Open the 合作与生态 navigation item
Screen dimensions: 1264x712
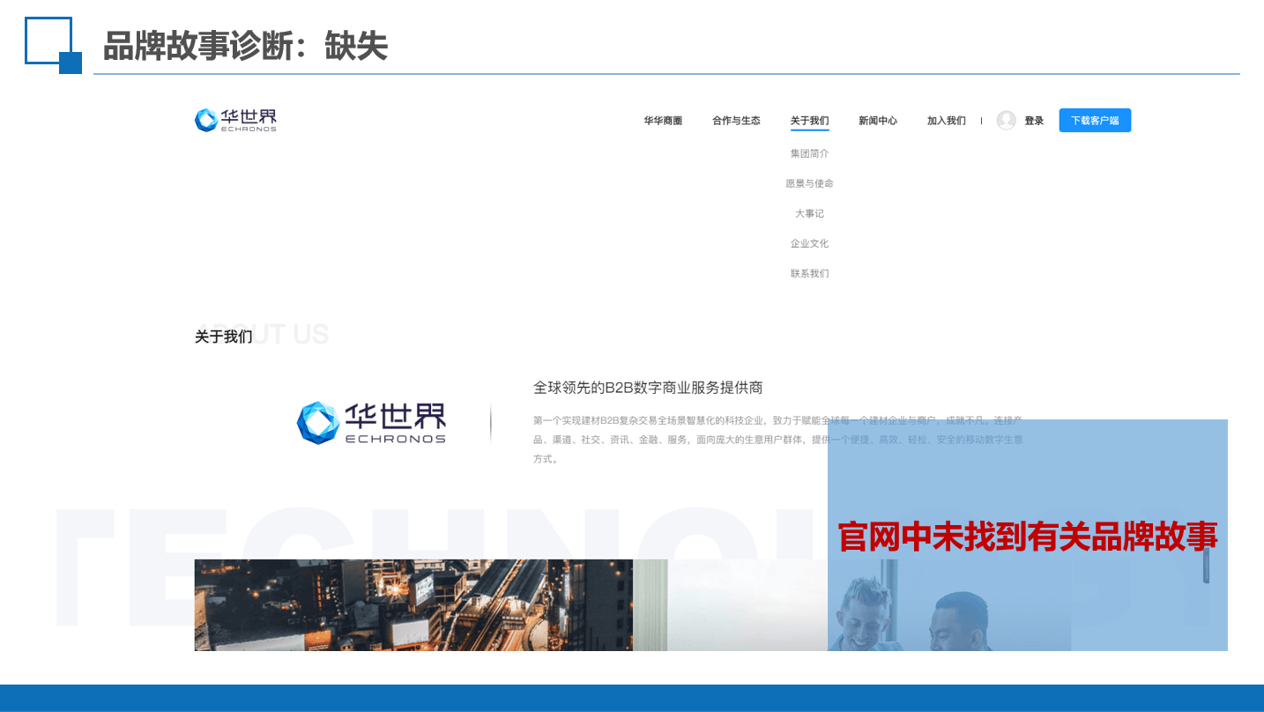[x=736, y=121]
